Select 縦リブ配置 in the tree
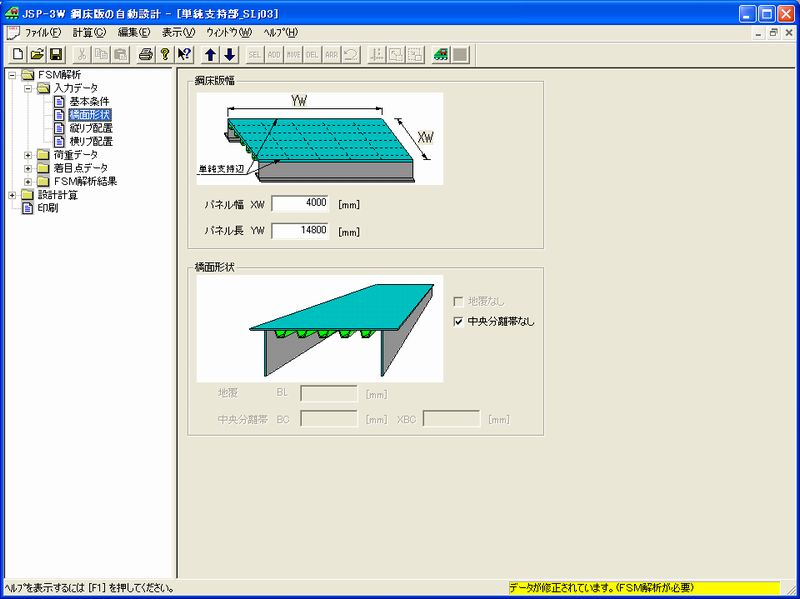 point(90,128)
